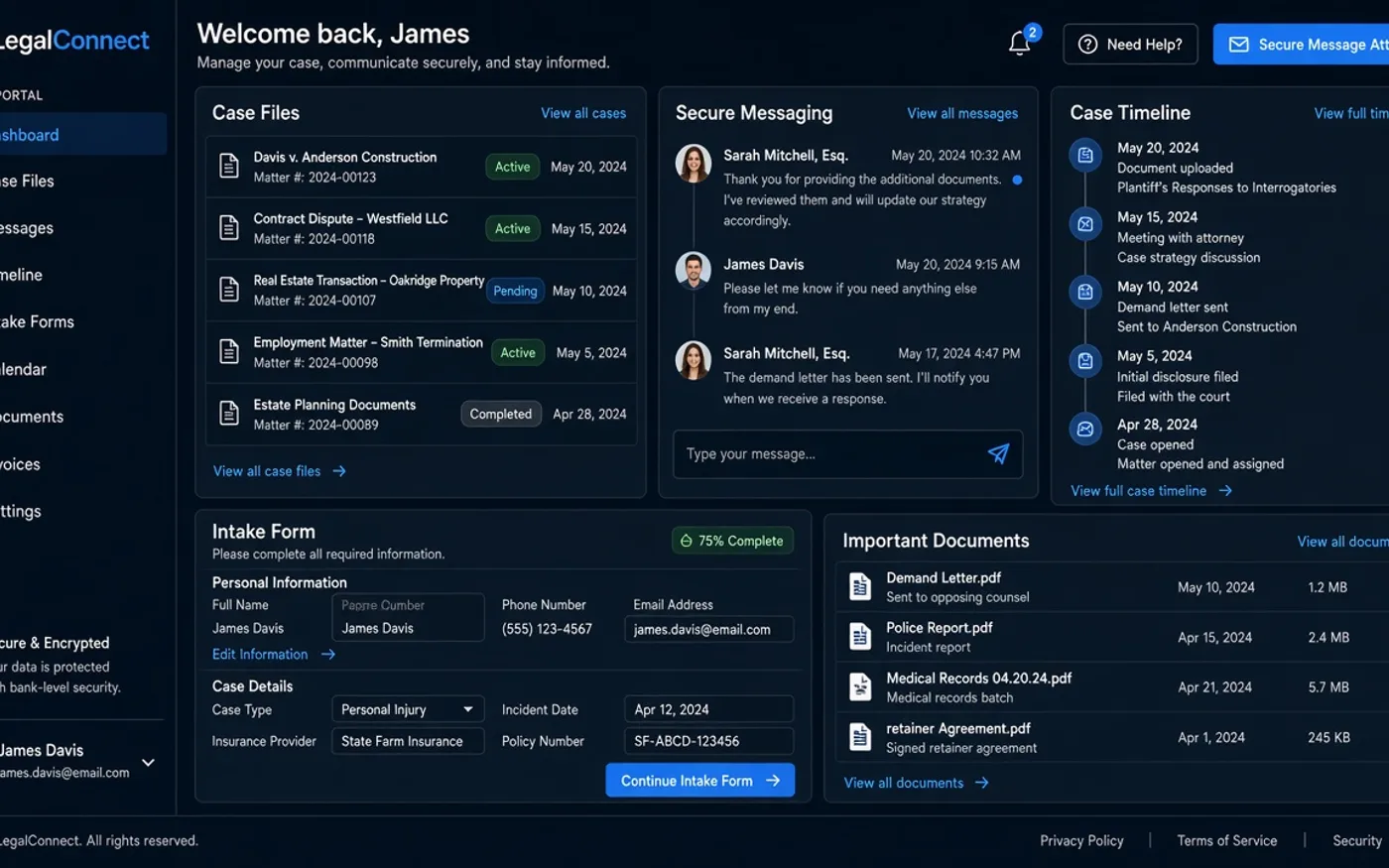
Task: Click the View all documents link
Action: pyautogui.click(x=916, y=783)
